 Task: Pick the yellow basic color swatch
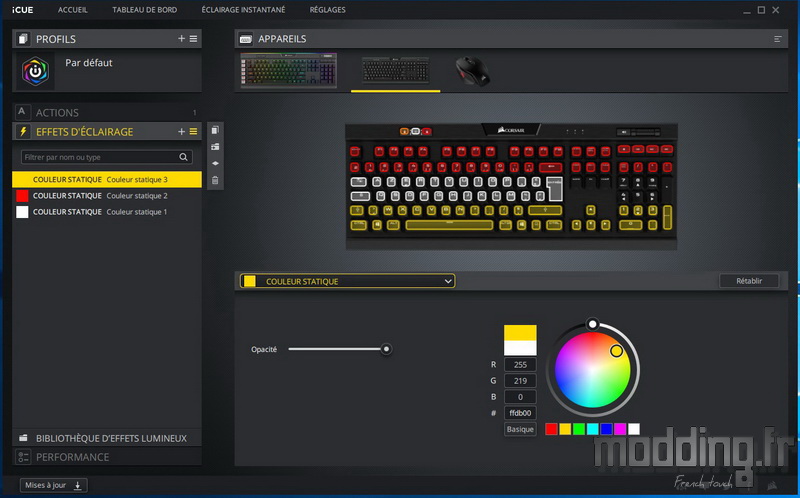565,429
